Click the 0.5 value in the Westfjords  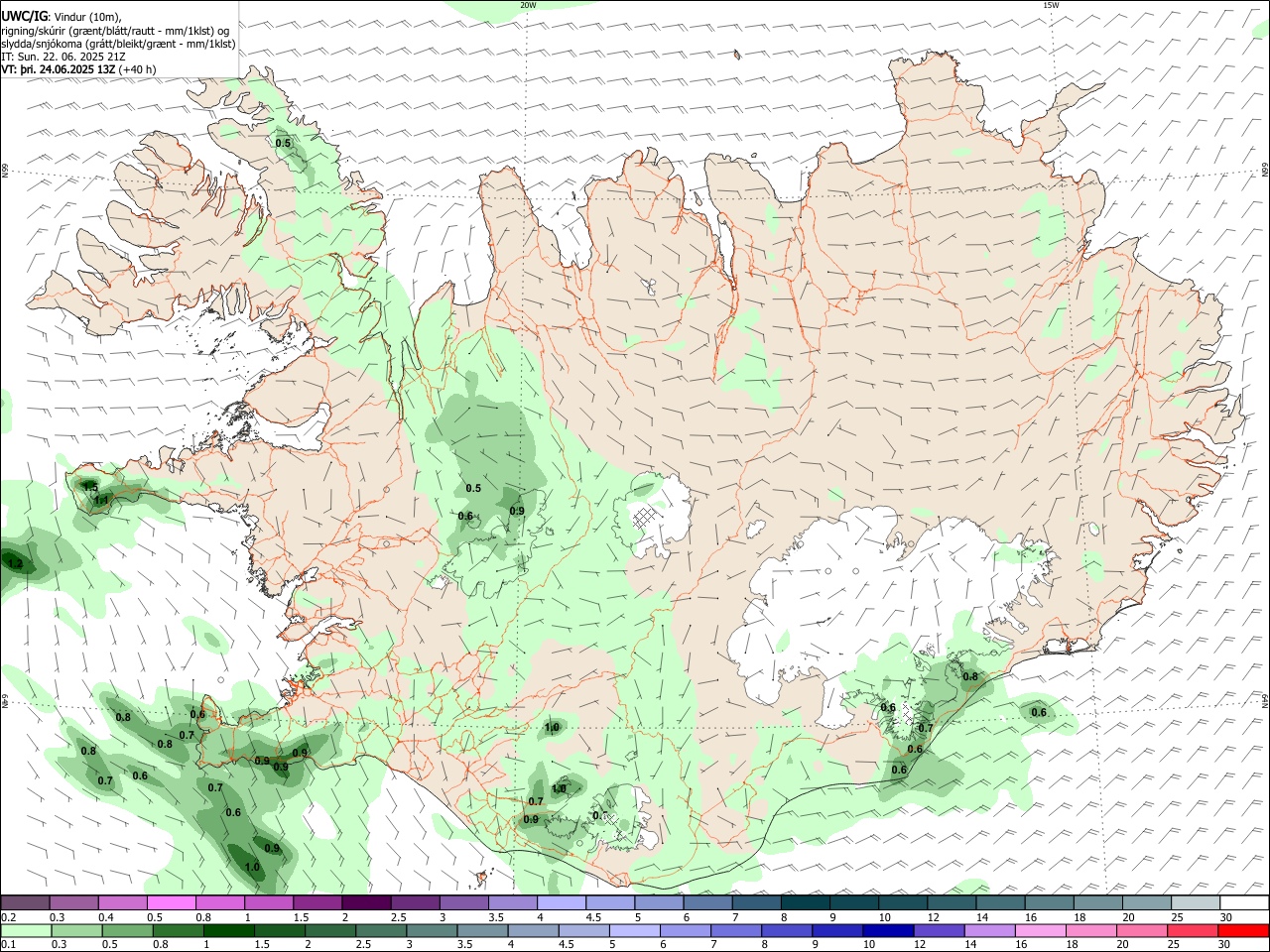[283, 143]
